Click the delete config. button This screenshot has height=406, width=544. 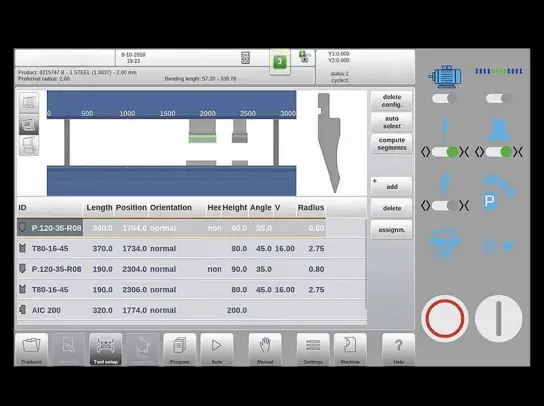pos(392,101)
